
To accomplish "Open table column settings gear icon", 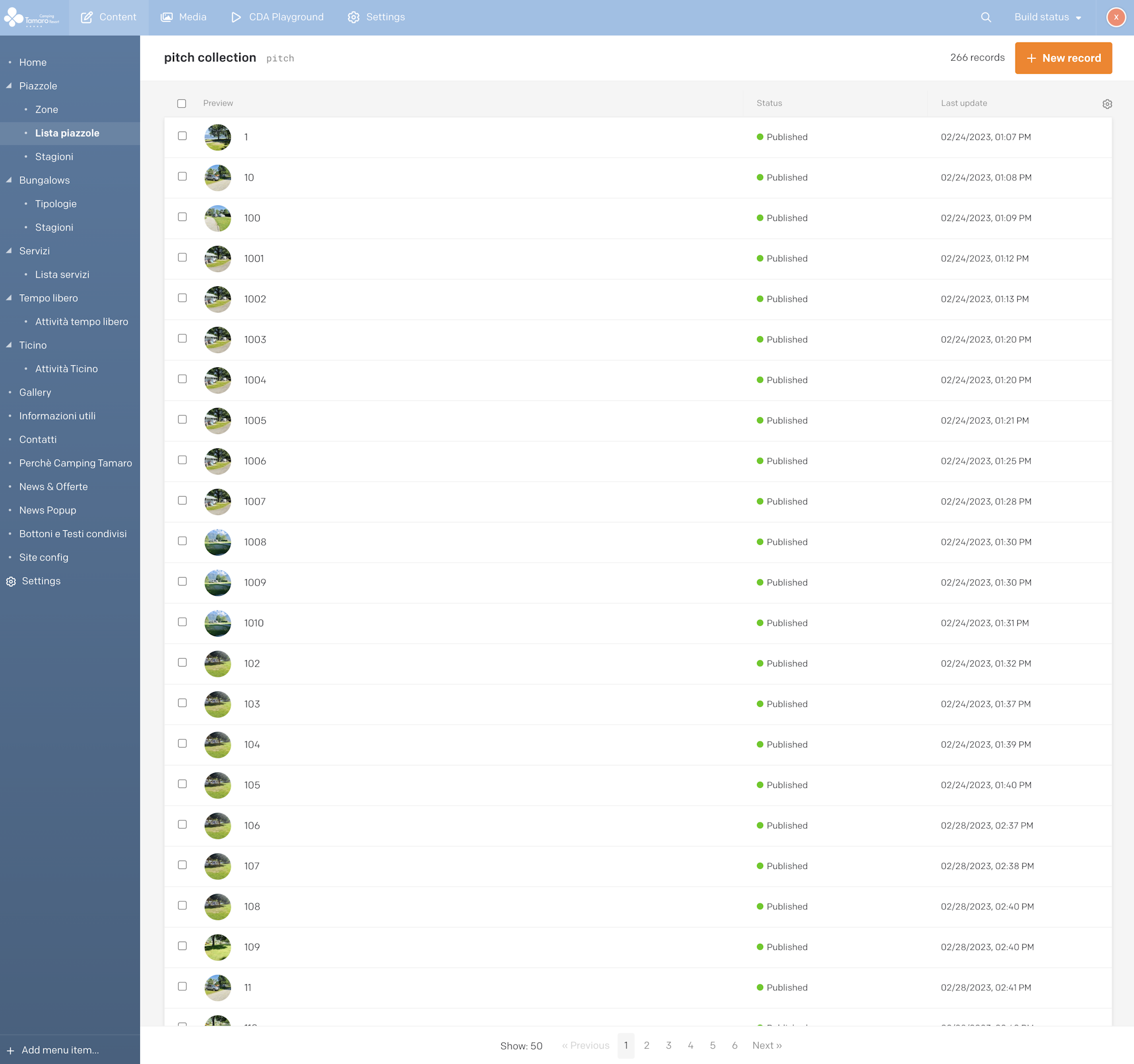I will click(1107, 104).
